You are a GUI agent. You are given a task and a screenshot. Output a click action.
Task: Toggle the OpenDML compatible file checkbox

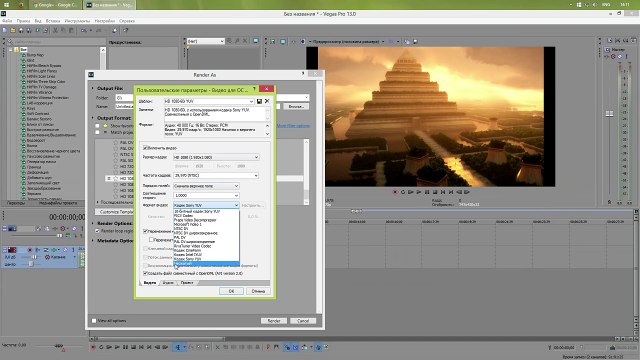pyautogui.click(x=145, y=273)
